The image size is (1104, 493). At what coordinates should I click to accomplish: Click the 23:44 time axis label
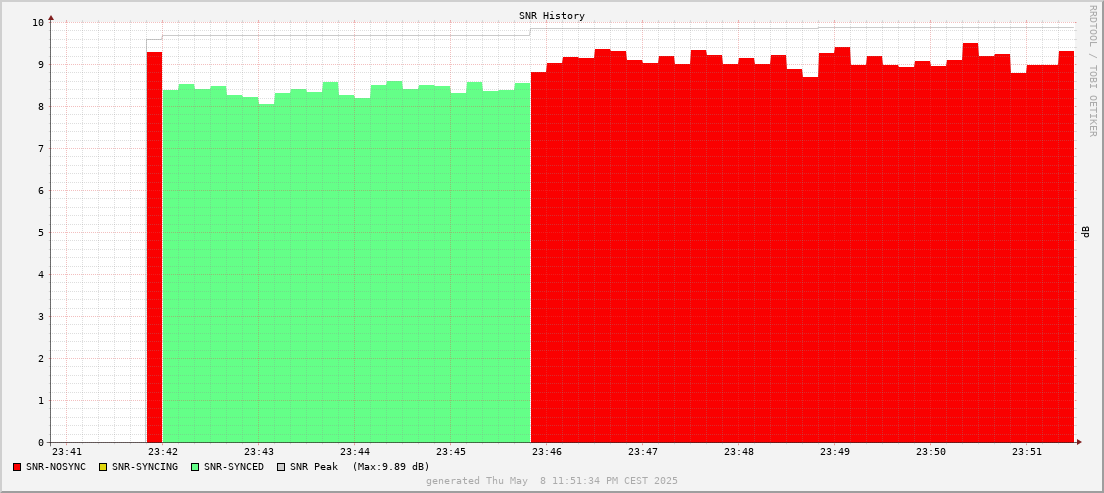coord(355,451)
